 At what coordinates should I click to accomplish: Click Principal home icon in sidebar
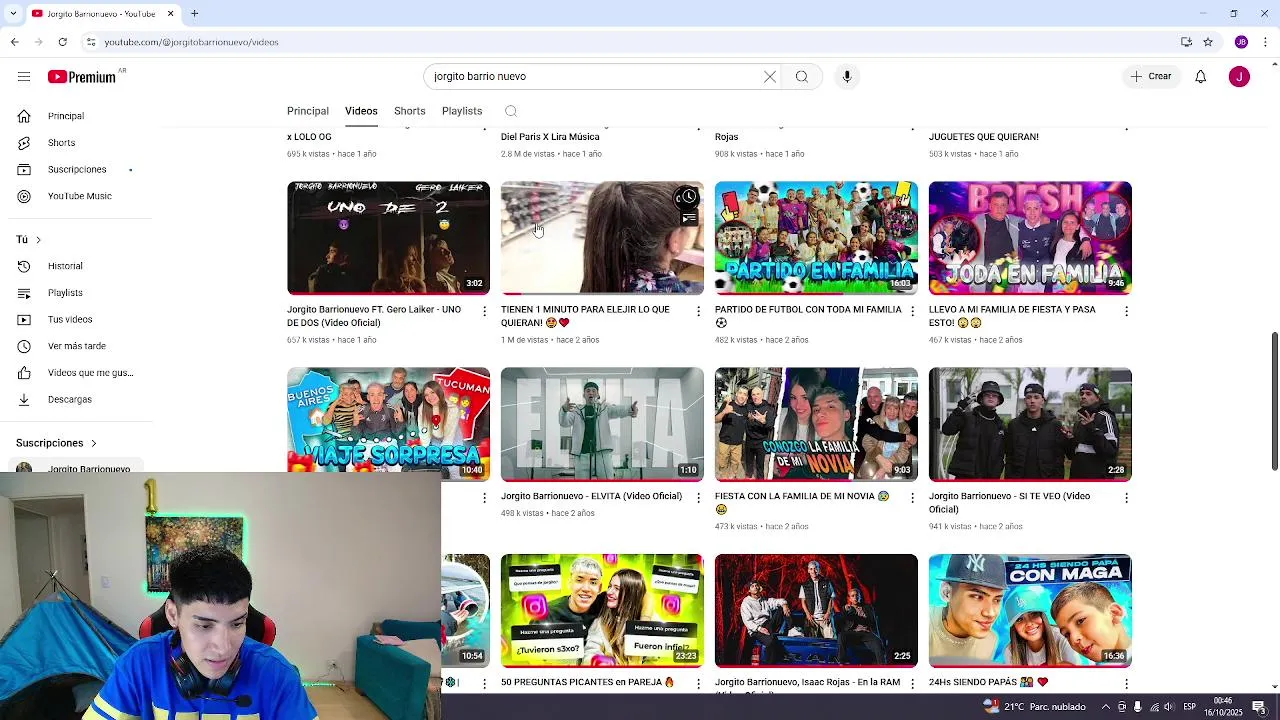(24, 116)
